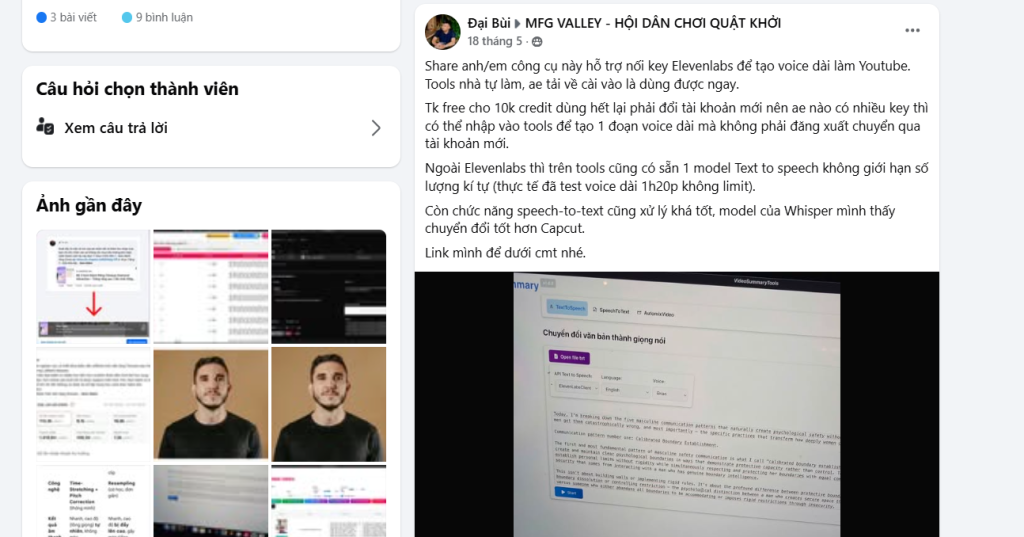Open the three-dot post options menu
Viewport: 1024px width, 537px height.
(x=912, y=31)
